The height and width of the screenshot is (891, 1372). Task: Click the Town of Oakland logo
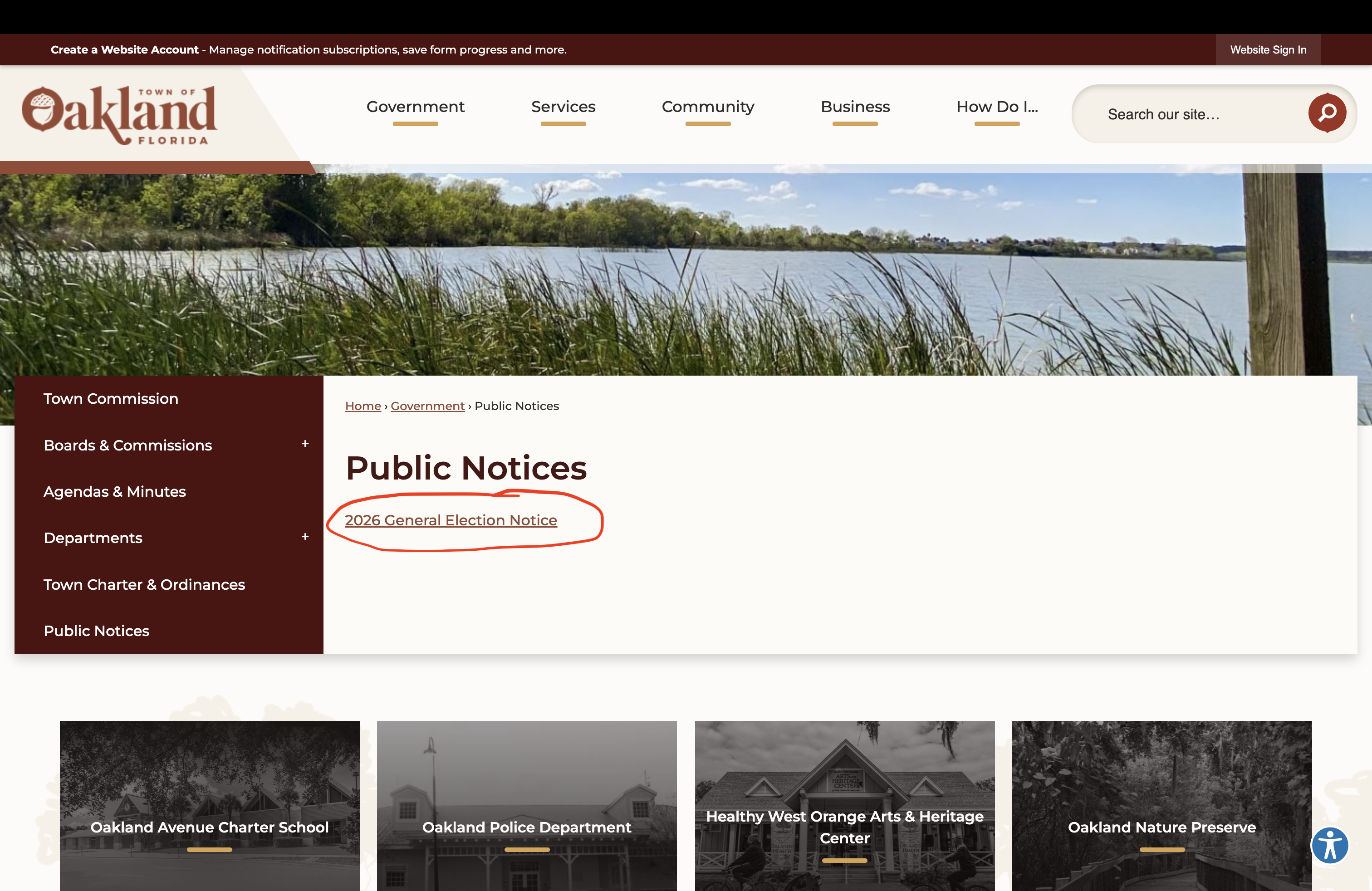point(119,115)
